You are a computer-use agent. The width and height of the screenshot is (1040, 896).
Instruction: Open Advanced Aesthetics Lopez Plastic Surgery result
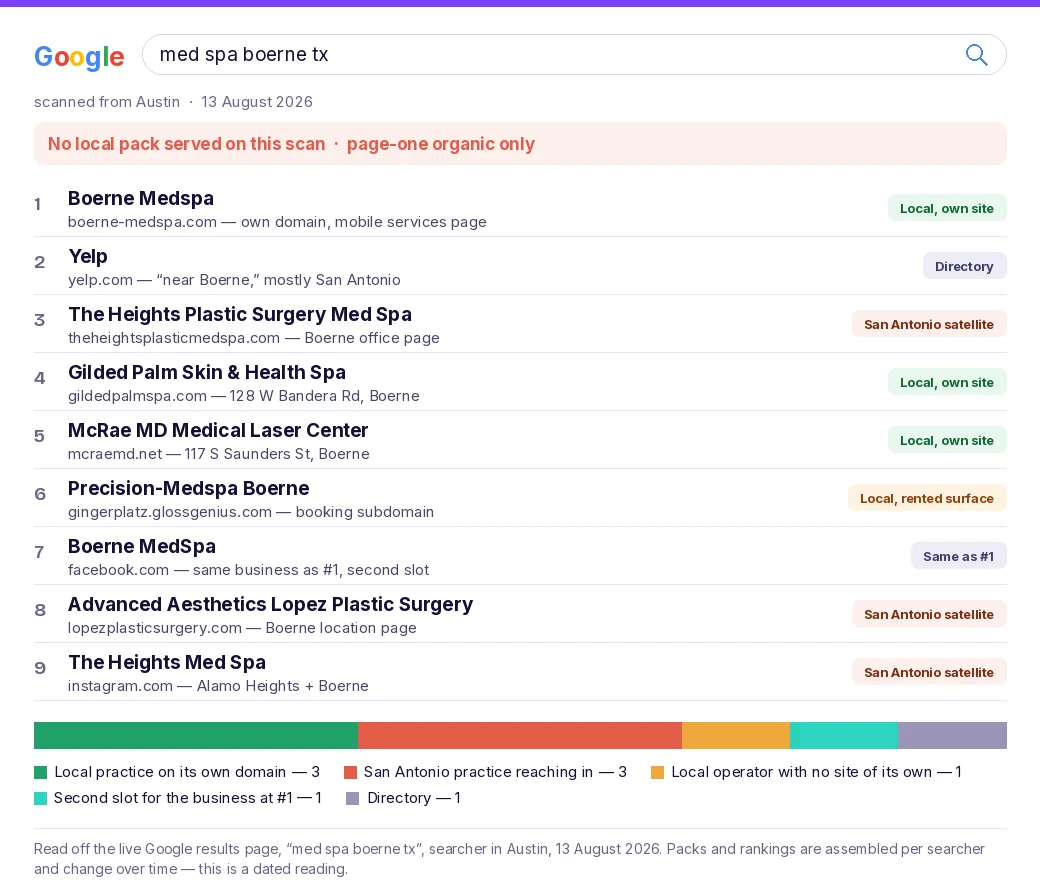[x=270, y=604]
